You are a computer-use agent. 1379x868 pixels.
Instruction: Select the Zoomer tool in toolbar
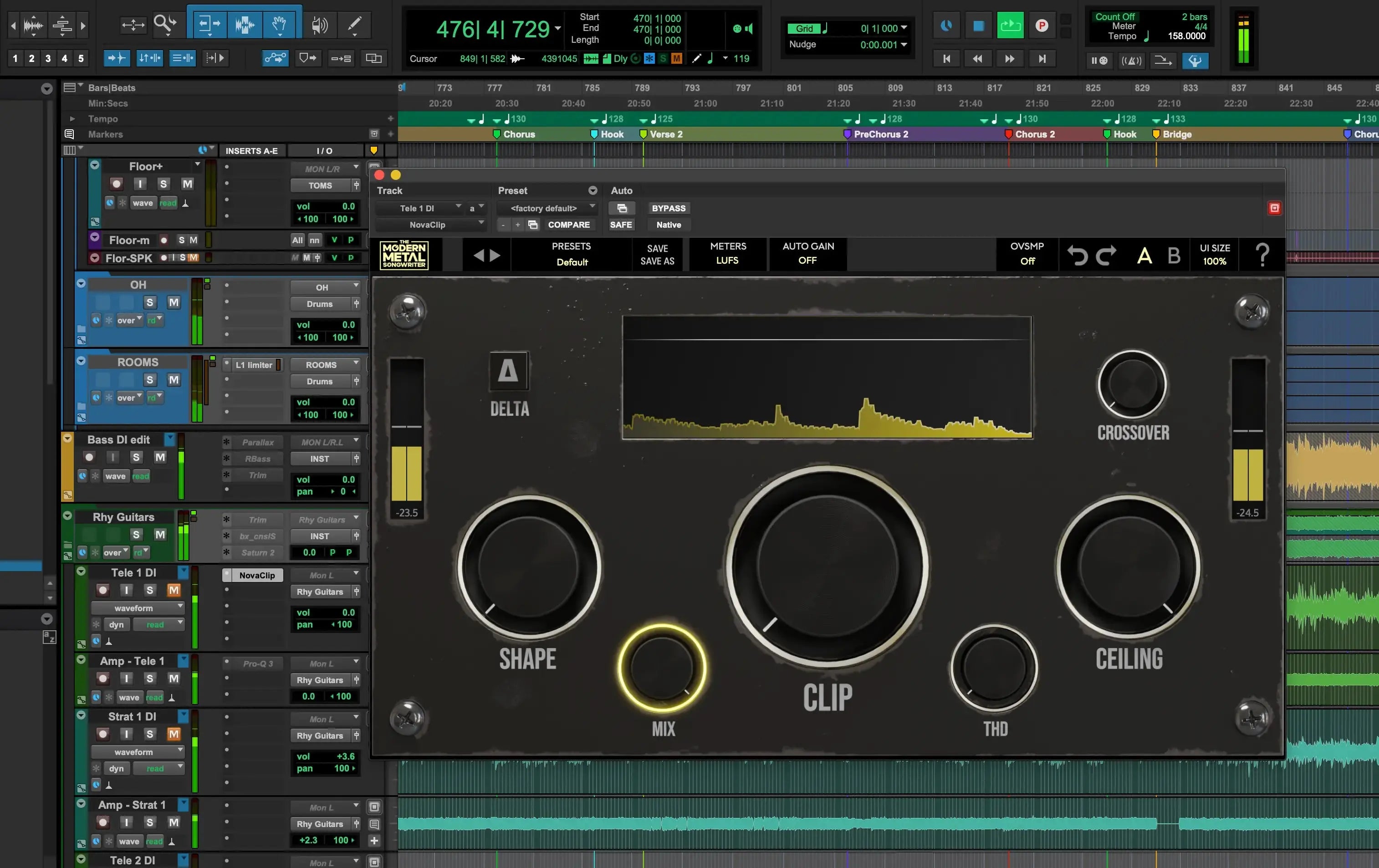point(164,24)
